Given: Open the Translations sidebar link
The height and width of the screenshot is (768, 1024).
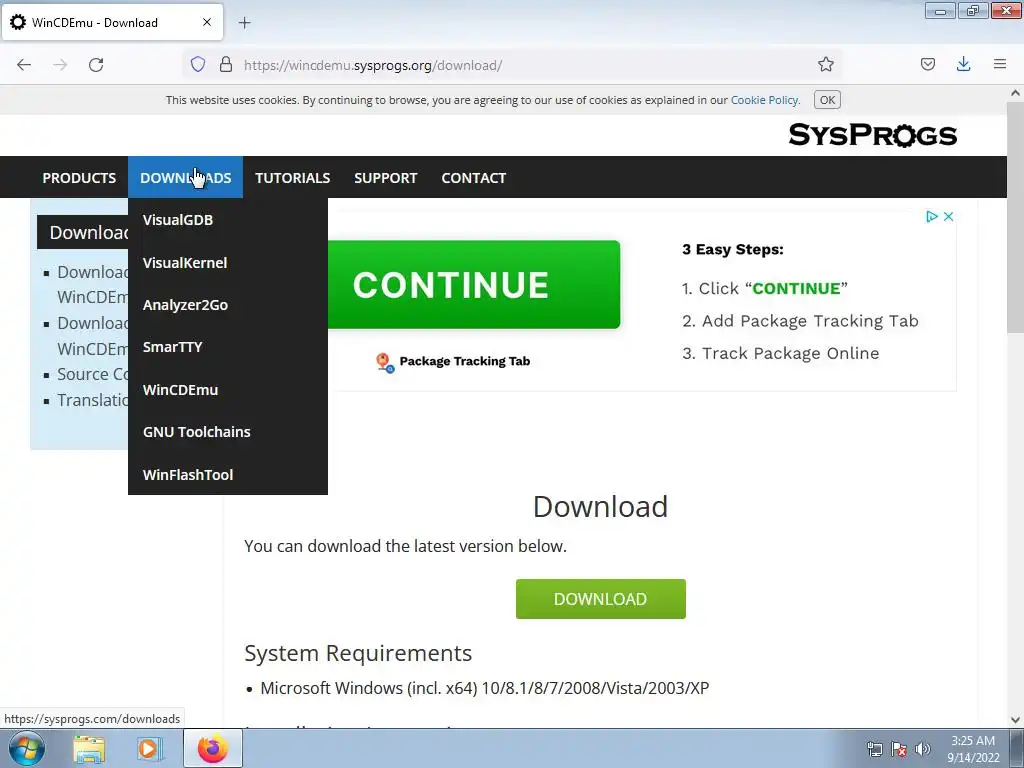Looking at the screenshot, I should tap(92, 400).
